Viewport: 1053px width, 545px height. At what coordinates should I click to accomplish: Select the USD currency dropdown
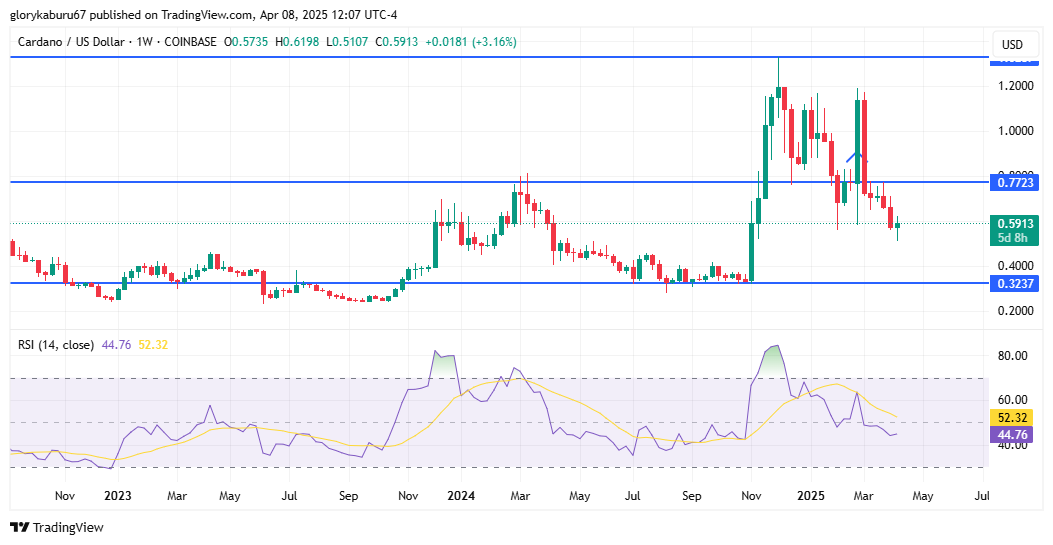(1012, 45)
